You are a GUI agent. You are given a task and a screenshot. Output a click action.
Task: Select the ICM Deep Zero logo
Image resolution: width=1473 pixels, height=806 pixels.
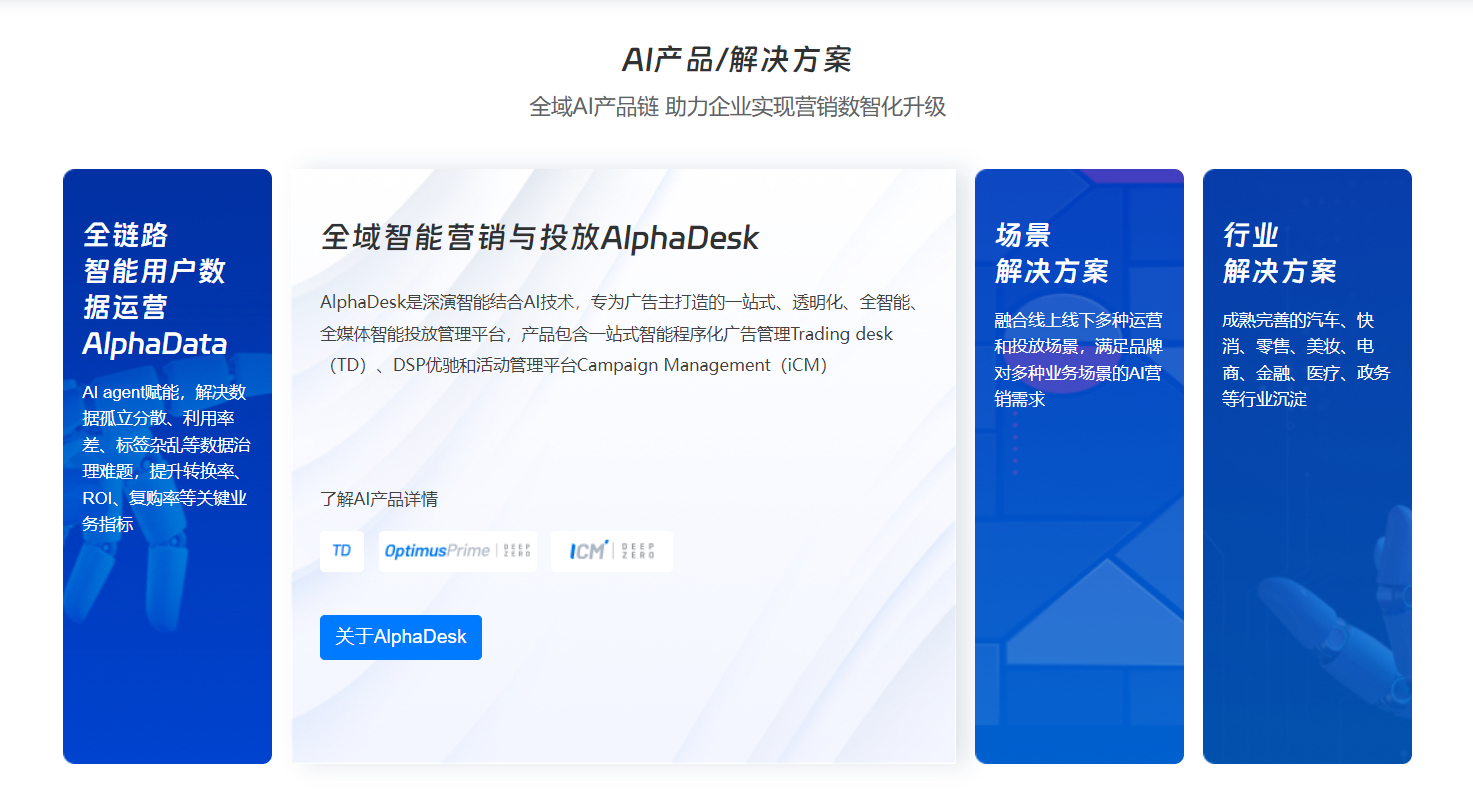click(611, 551)
